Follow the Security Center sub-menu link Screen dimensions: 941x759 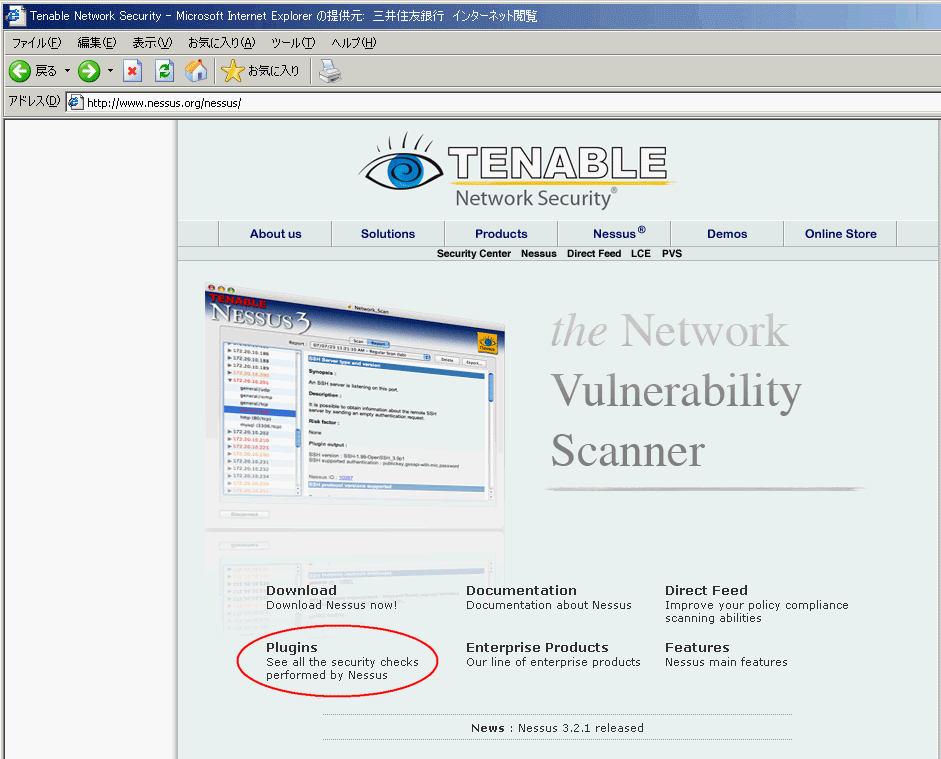[474, 254]
